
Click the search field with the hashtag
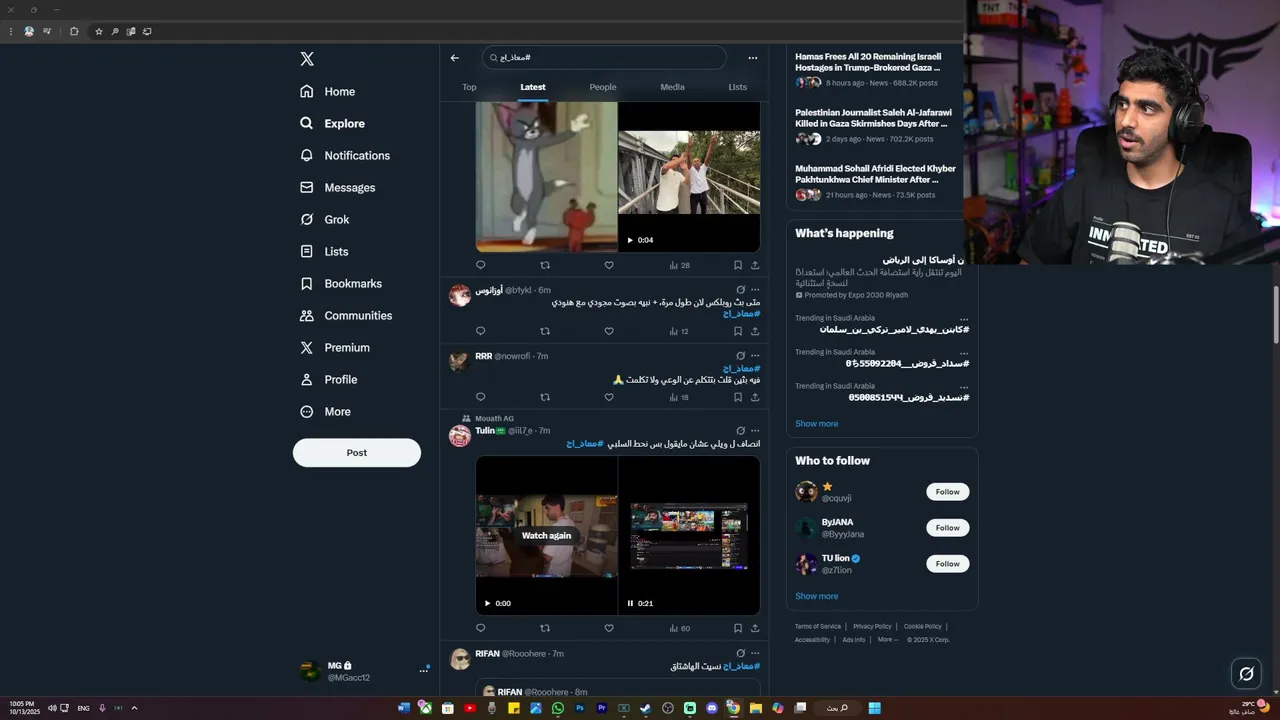tap(604, 58)
